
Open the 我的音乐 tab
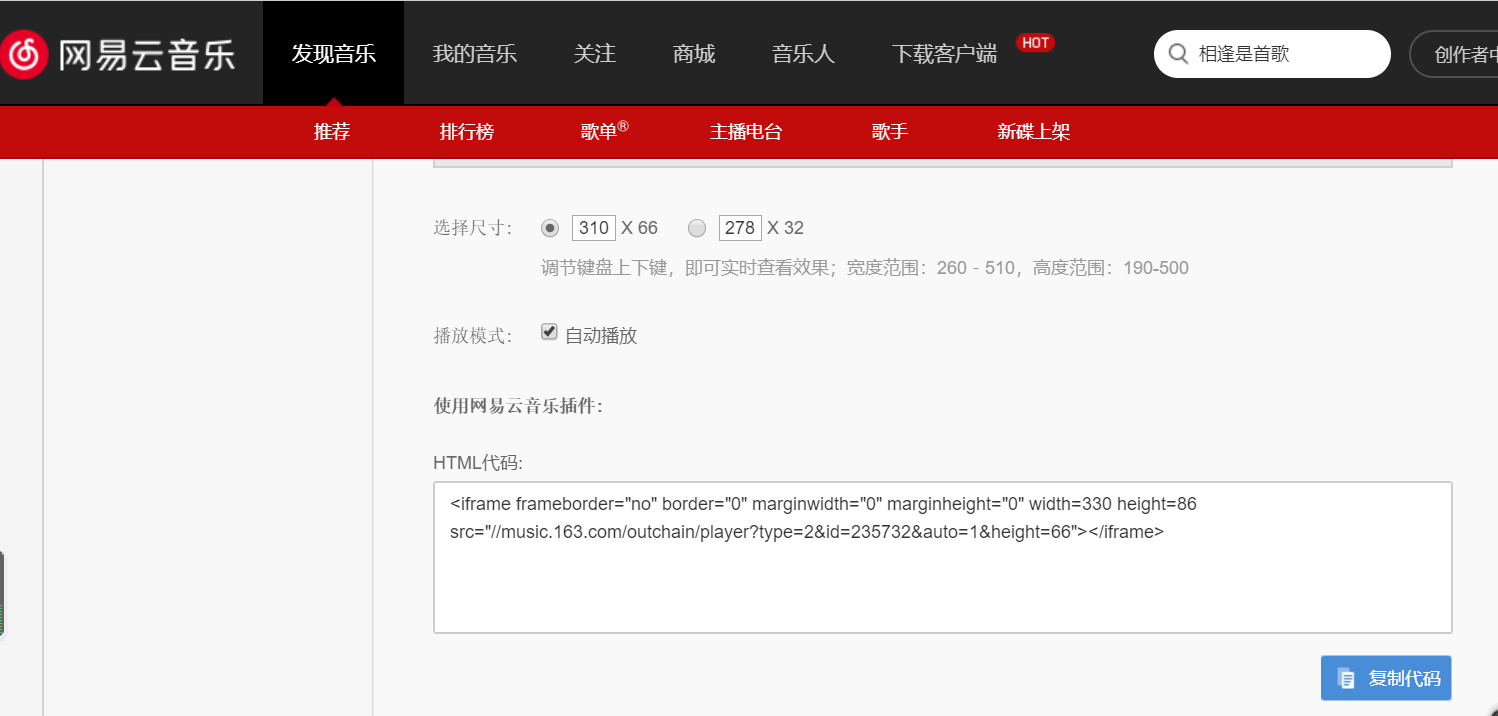[x=475, y=53]
